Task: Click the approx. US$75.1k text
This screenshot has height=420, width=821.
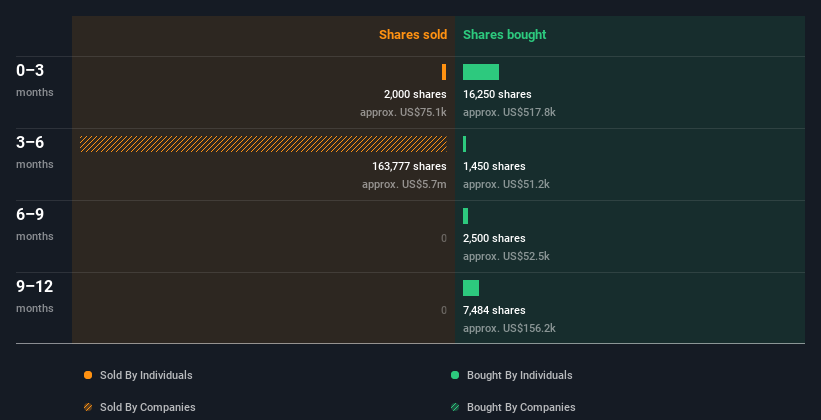Action: tap(403, 113)
